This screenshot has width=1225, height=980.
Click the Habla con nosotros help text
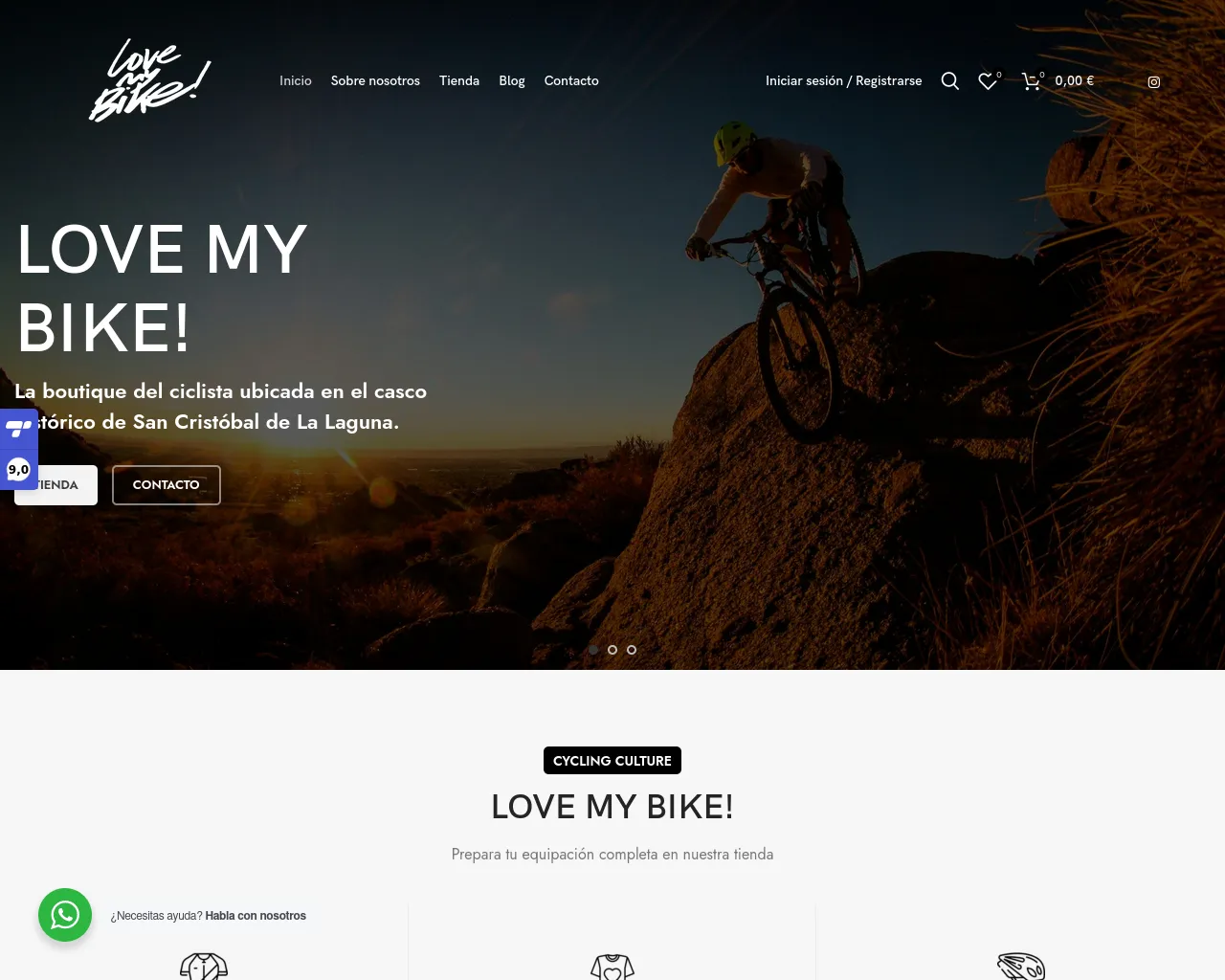point(256,916)
